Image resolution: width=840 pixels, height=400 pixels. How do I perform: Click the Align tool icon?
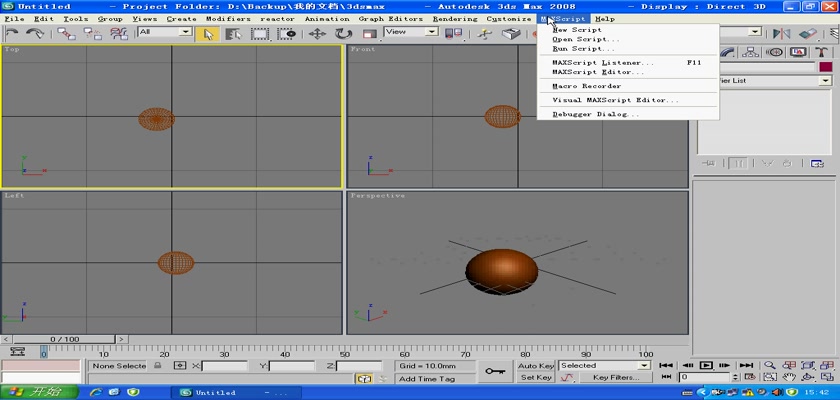pos(807,34)
